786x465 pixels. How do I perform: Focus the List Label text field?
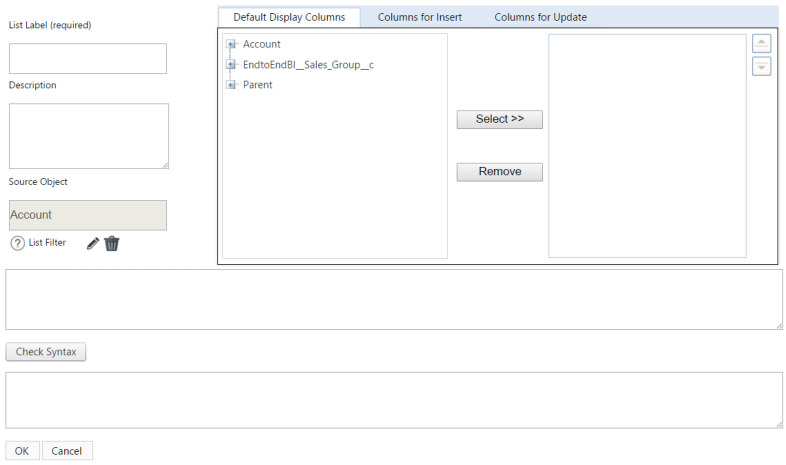point(88,59)
